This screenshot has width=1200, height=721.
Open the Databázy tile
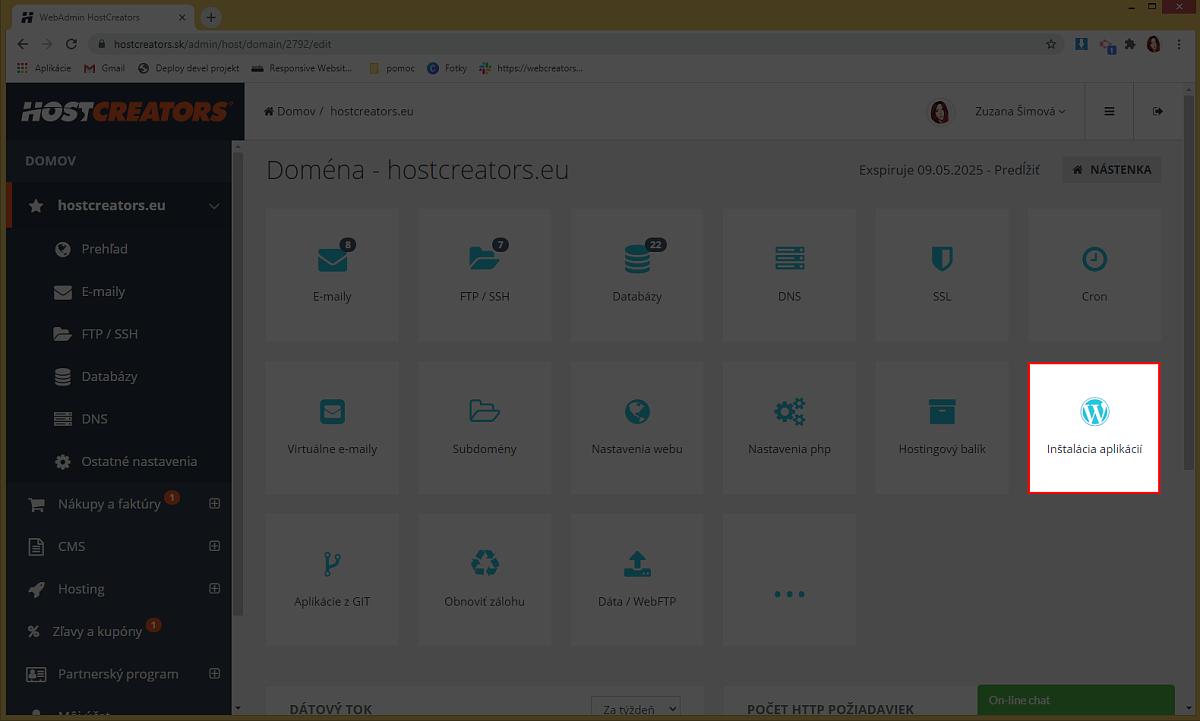[x=637, y=274]
